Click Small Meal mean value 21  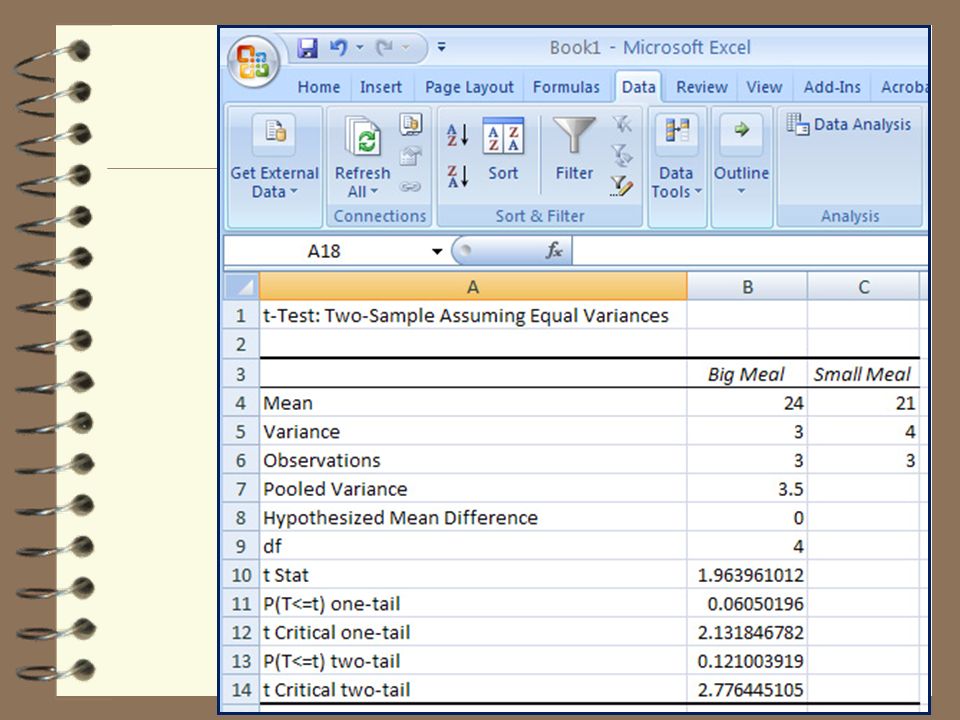coord(863,403)
